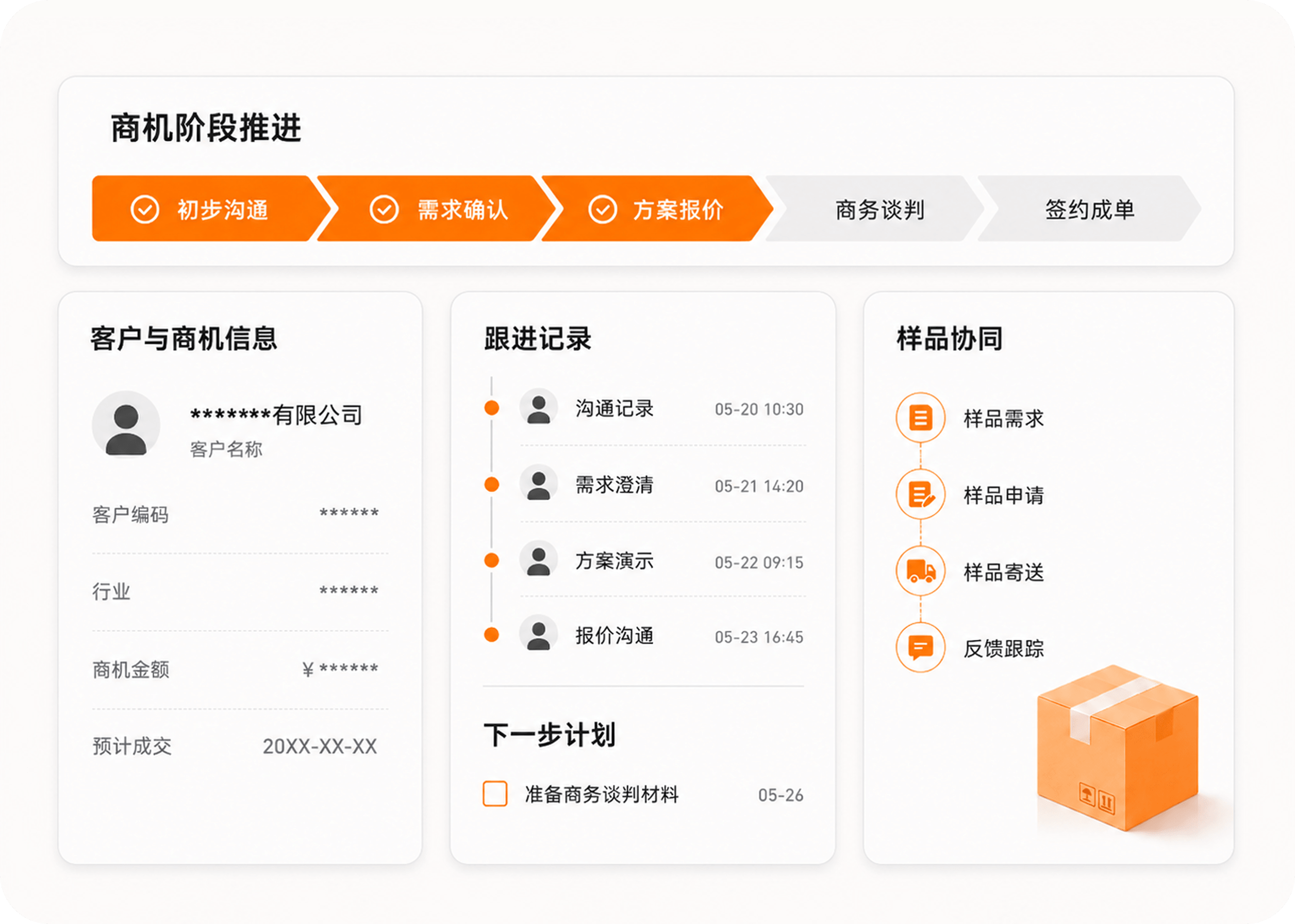The height and width of the screenshot is (924, 1295).
Task: Click the orange timeline dot for 沟通记录
Action: [491, 407]
